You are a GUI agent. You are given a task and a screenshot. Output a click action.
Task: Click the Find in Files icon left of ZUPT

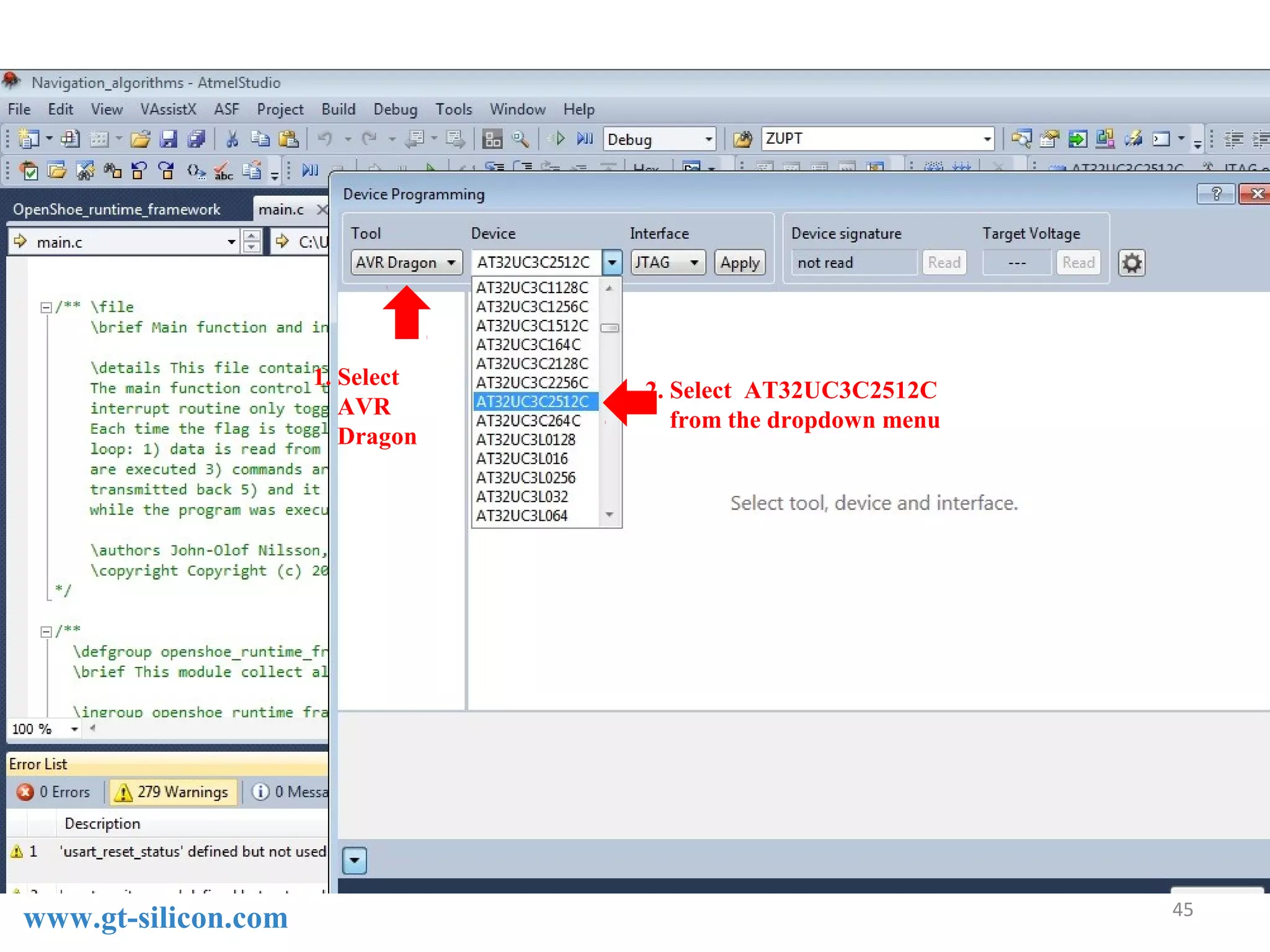pyautogui.click(x=742, y=139)
